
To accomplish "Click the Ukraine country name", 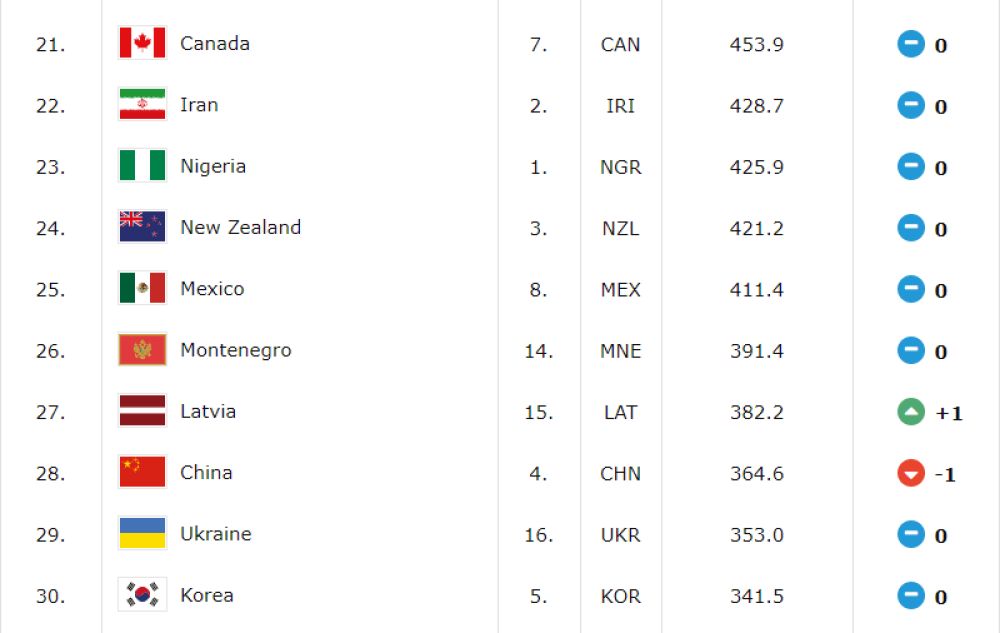I will 216,534.
